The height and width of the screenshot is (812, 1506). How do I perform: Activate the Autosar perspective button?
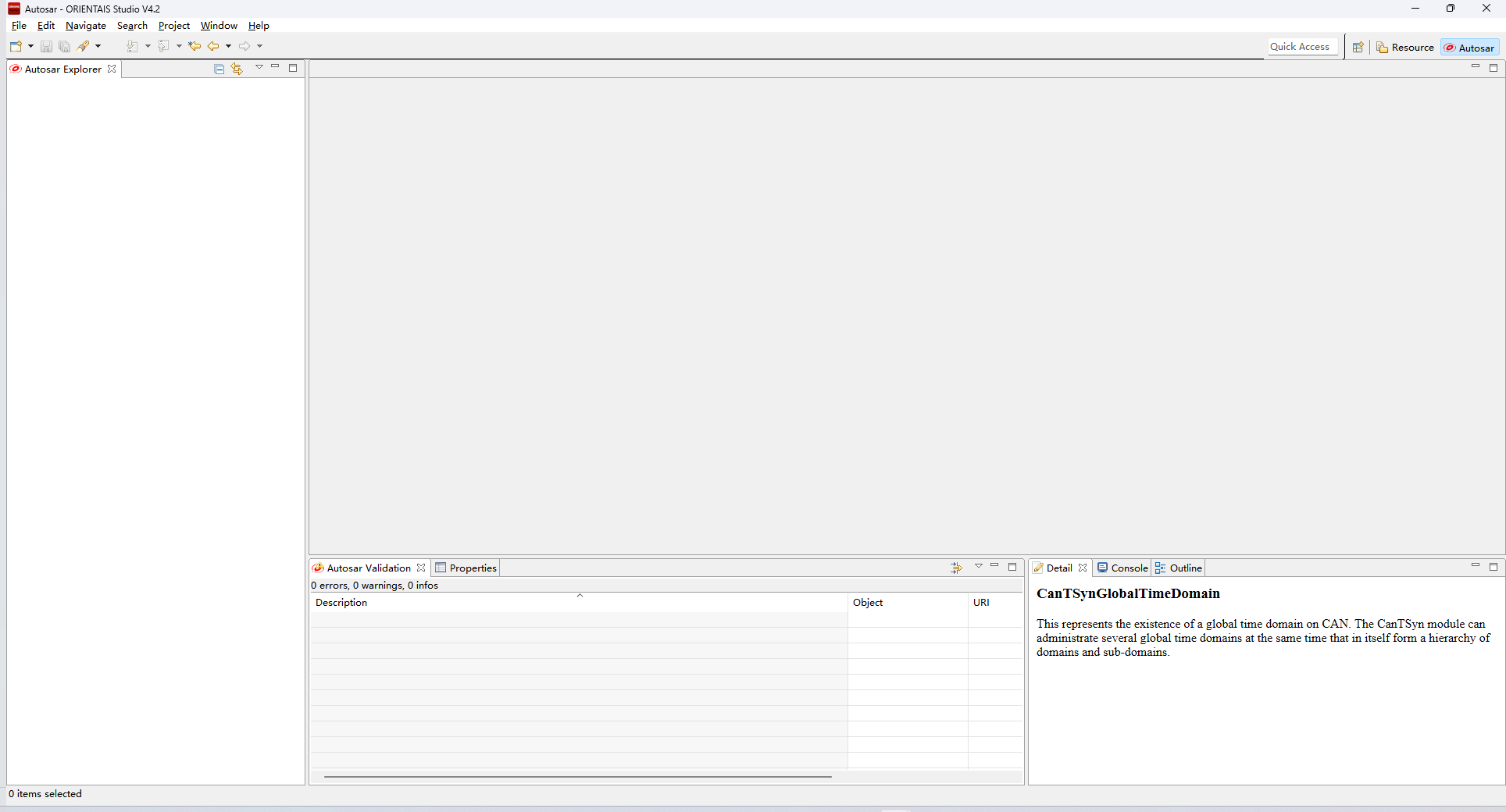(x=1469, y=48)
